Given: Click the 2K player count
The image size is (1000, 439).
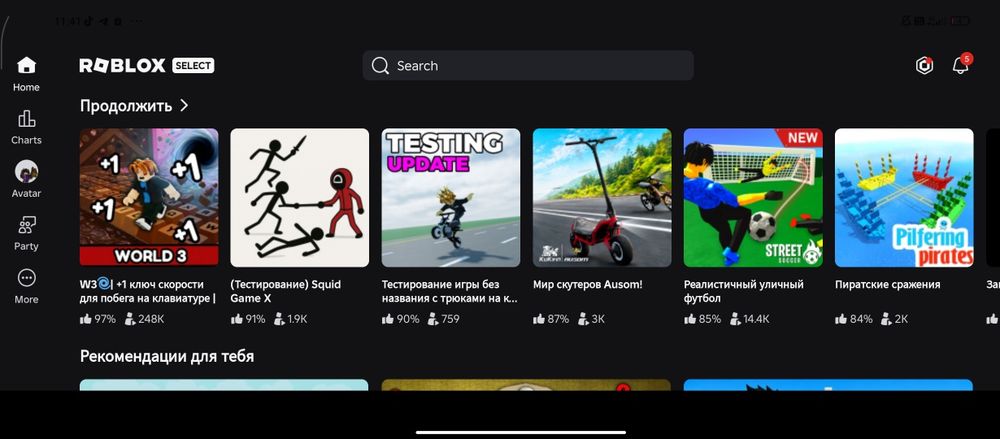Looking at the screenshot, I should point(894,319).
